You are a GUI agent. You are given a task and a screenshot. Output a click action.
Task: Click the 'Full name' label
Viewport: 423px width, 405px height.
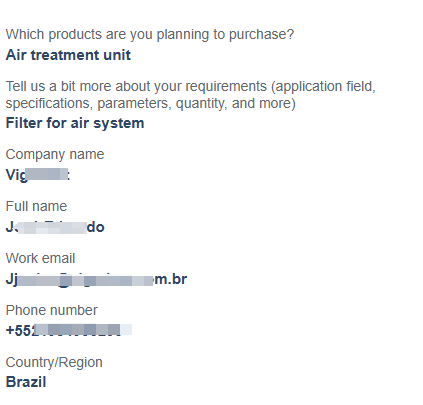coord(36,206)
